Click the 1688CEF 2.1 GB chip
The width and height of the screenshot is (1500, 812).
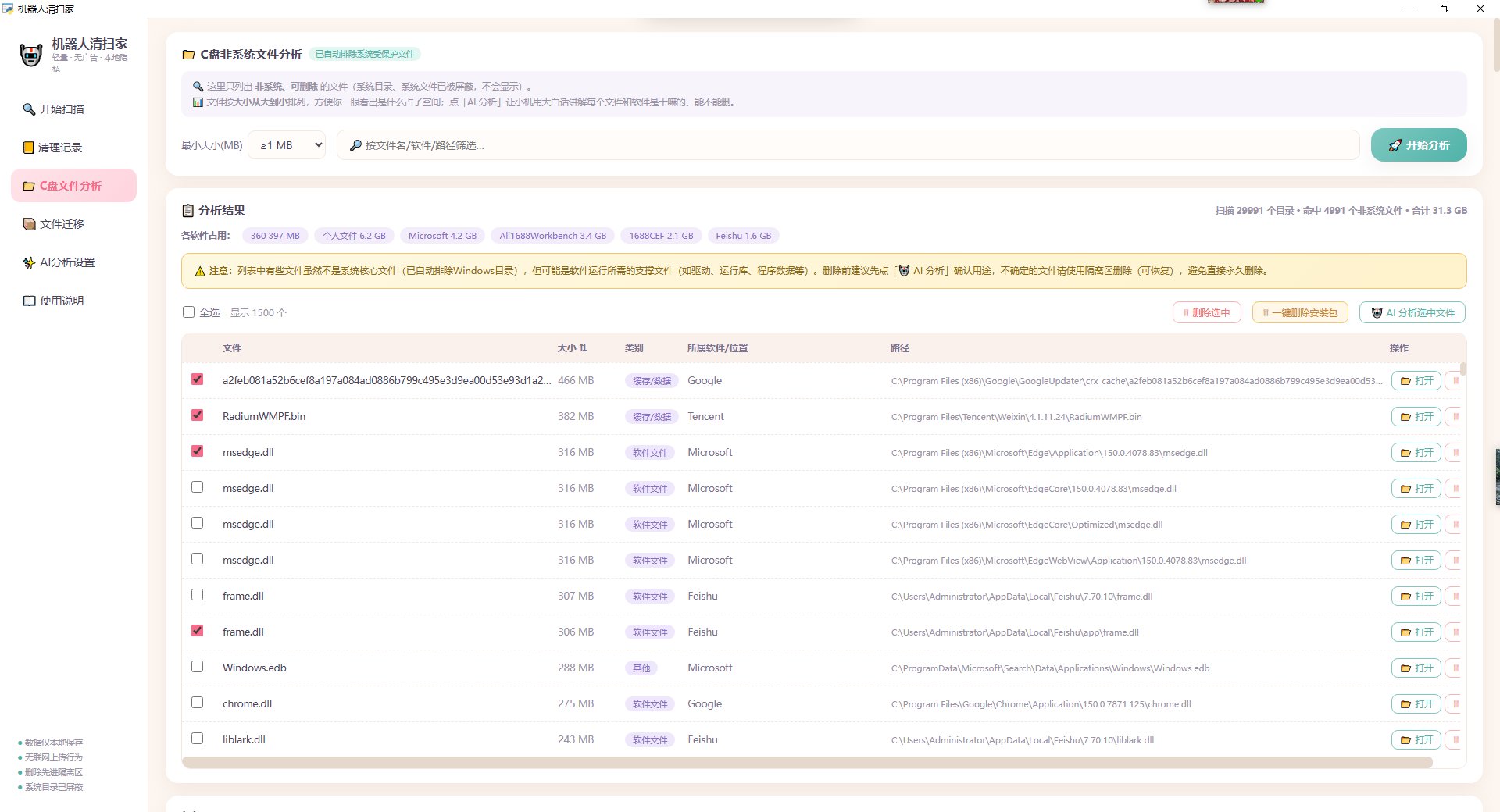pos(661,236)
